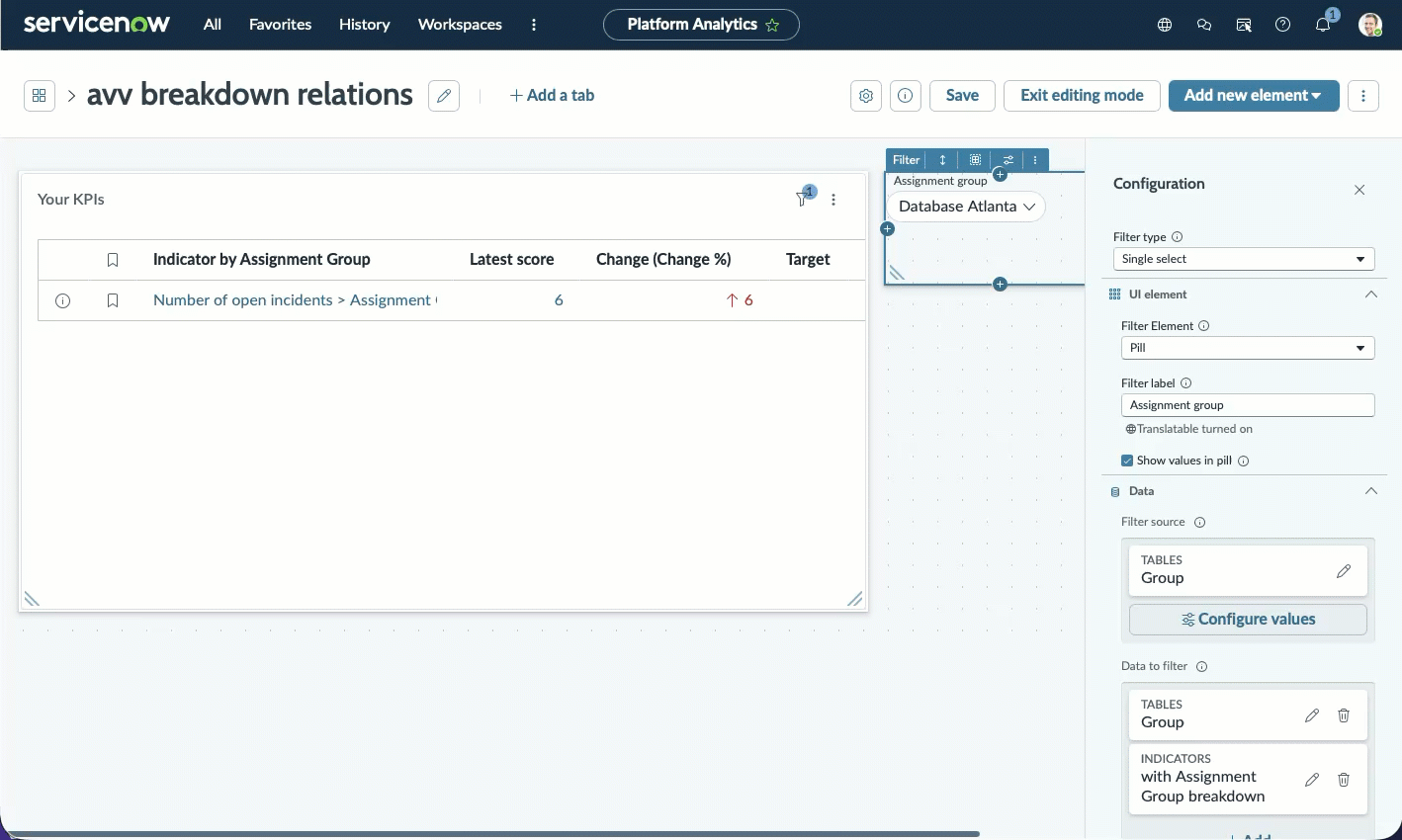The width and height of the screenshot is (1402, 840).
Task: Open the All menu
Action: [213, 25]
